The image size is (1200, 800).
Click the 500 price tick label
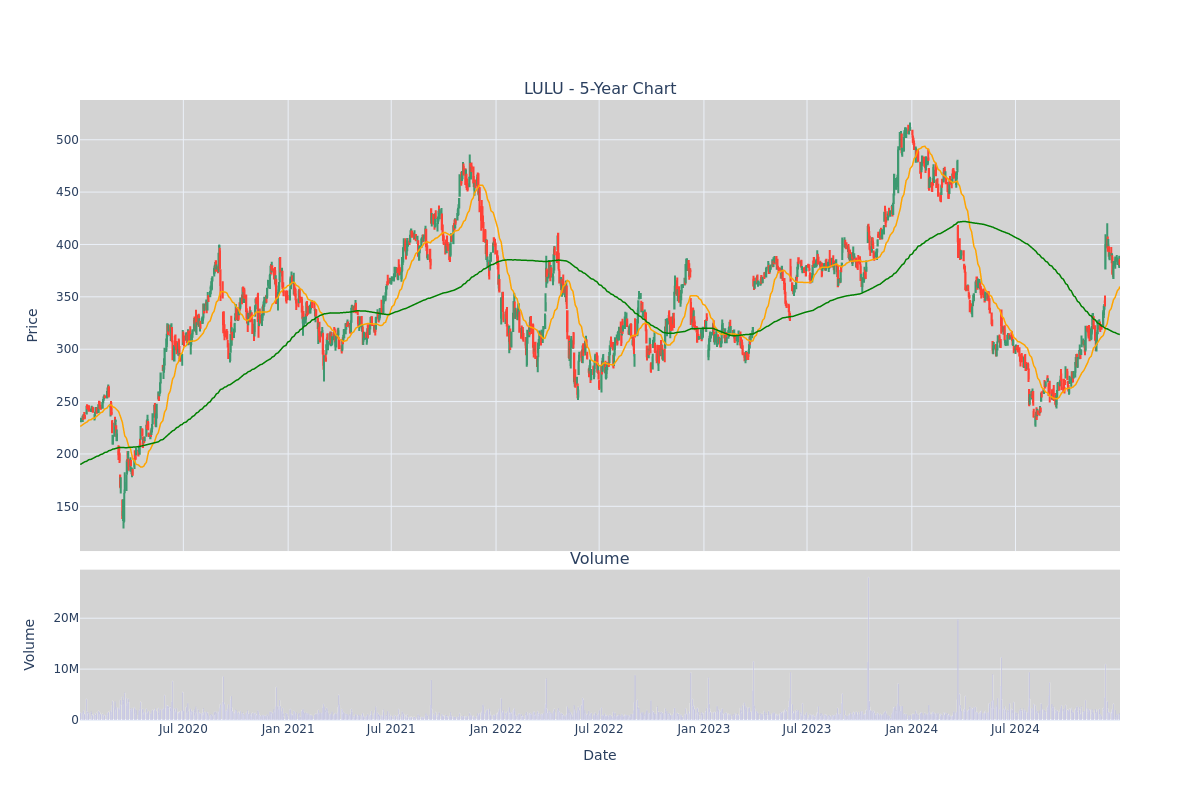(66, 140)
